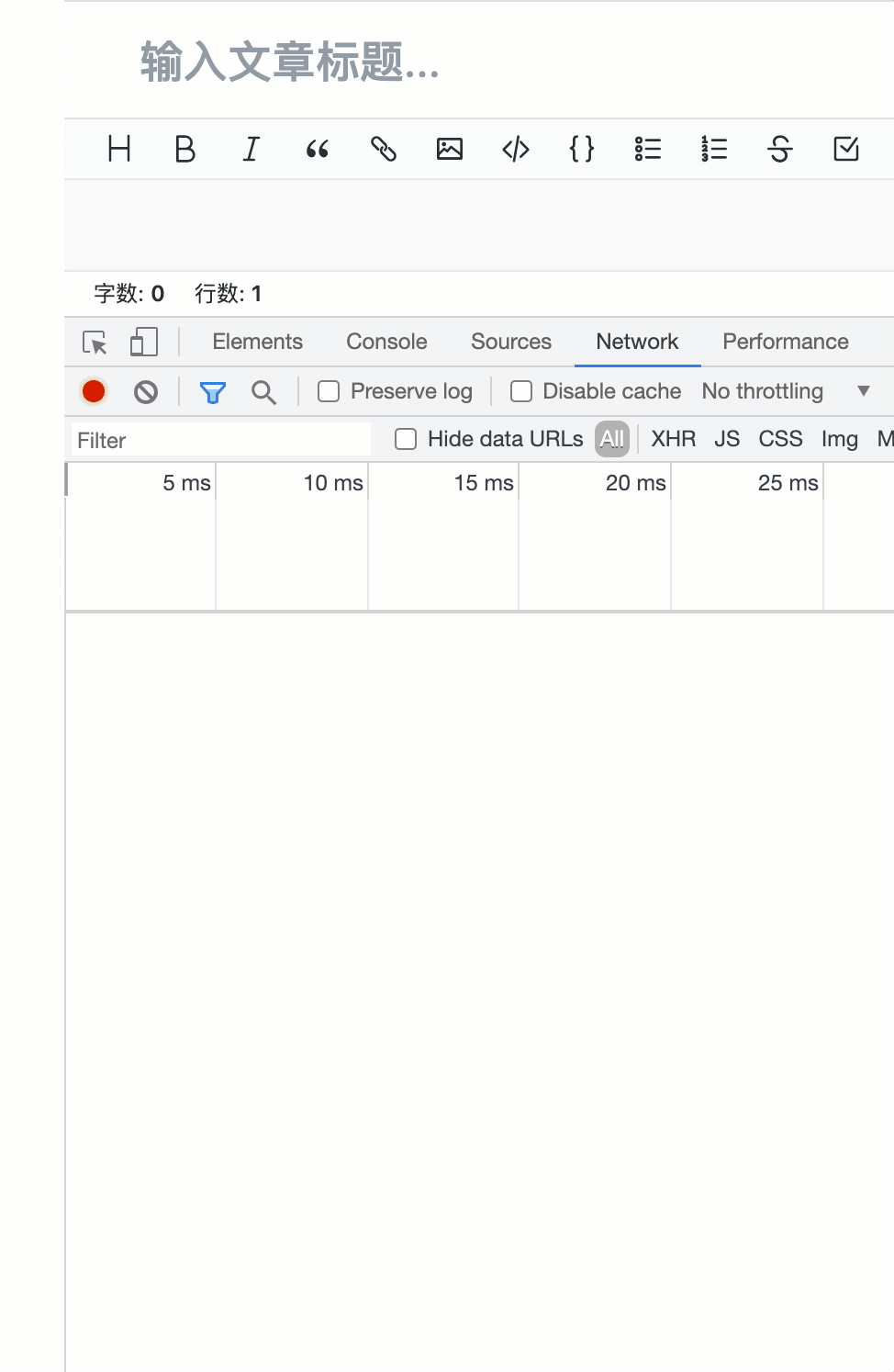Apply strikethrough formatting

780,149
